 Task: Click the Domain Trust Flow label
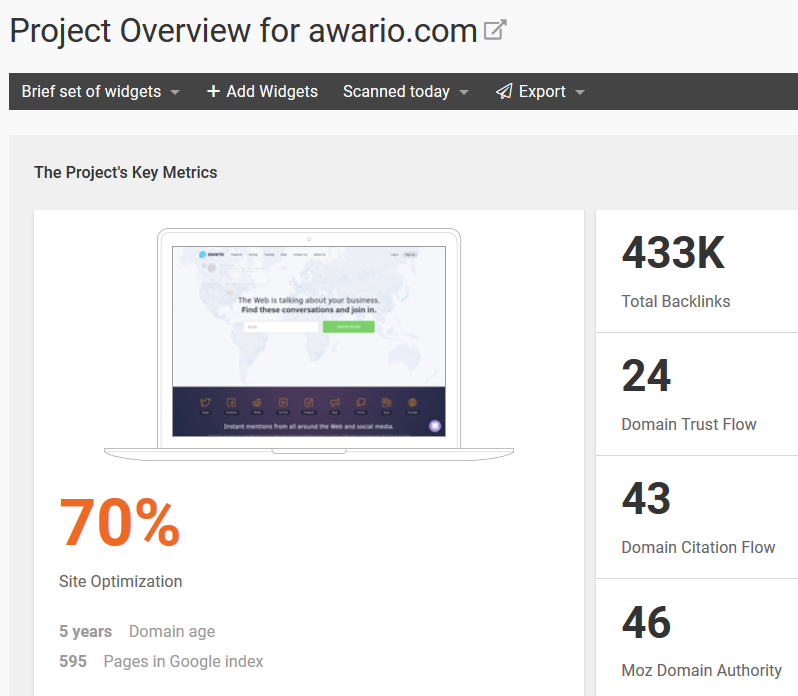[x=689, y=424]
